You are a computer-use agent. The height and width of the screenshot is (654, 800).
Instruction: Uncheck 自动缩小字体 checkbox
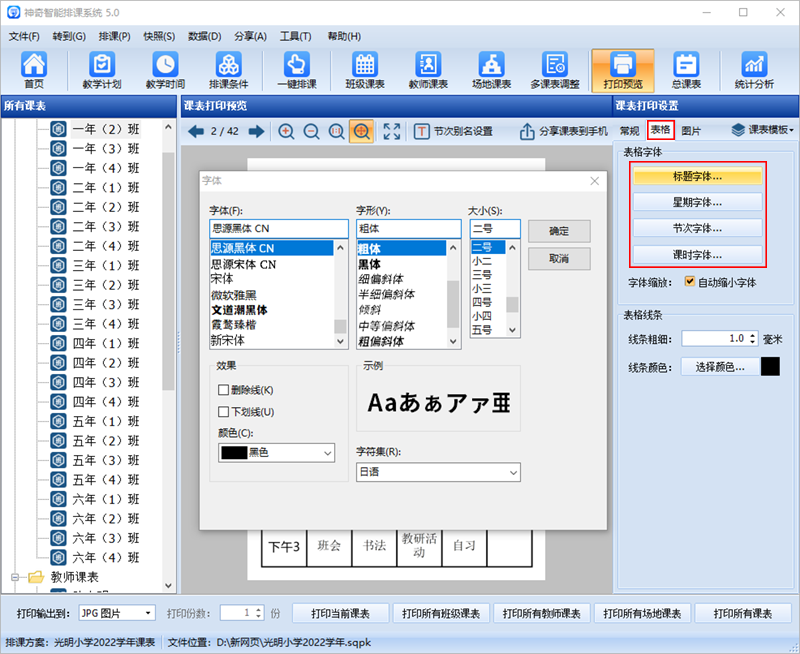pyautogui.click(x=690, y=282)
